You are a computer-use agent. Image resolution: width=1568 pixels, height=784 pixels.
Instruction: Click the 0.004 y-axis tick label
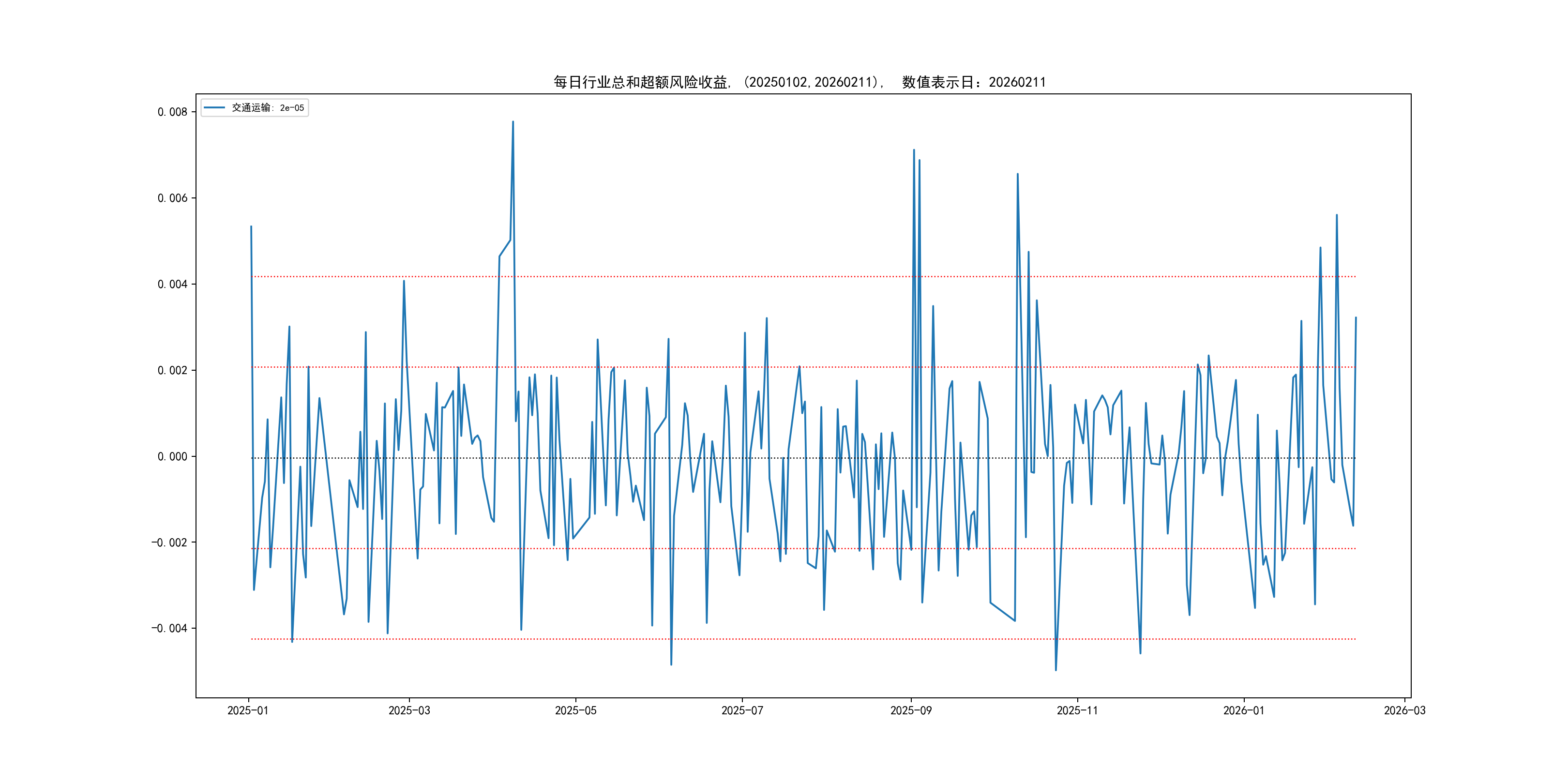pos(172,284)
